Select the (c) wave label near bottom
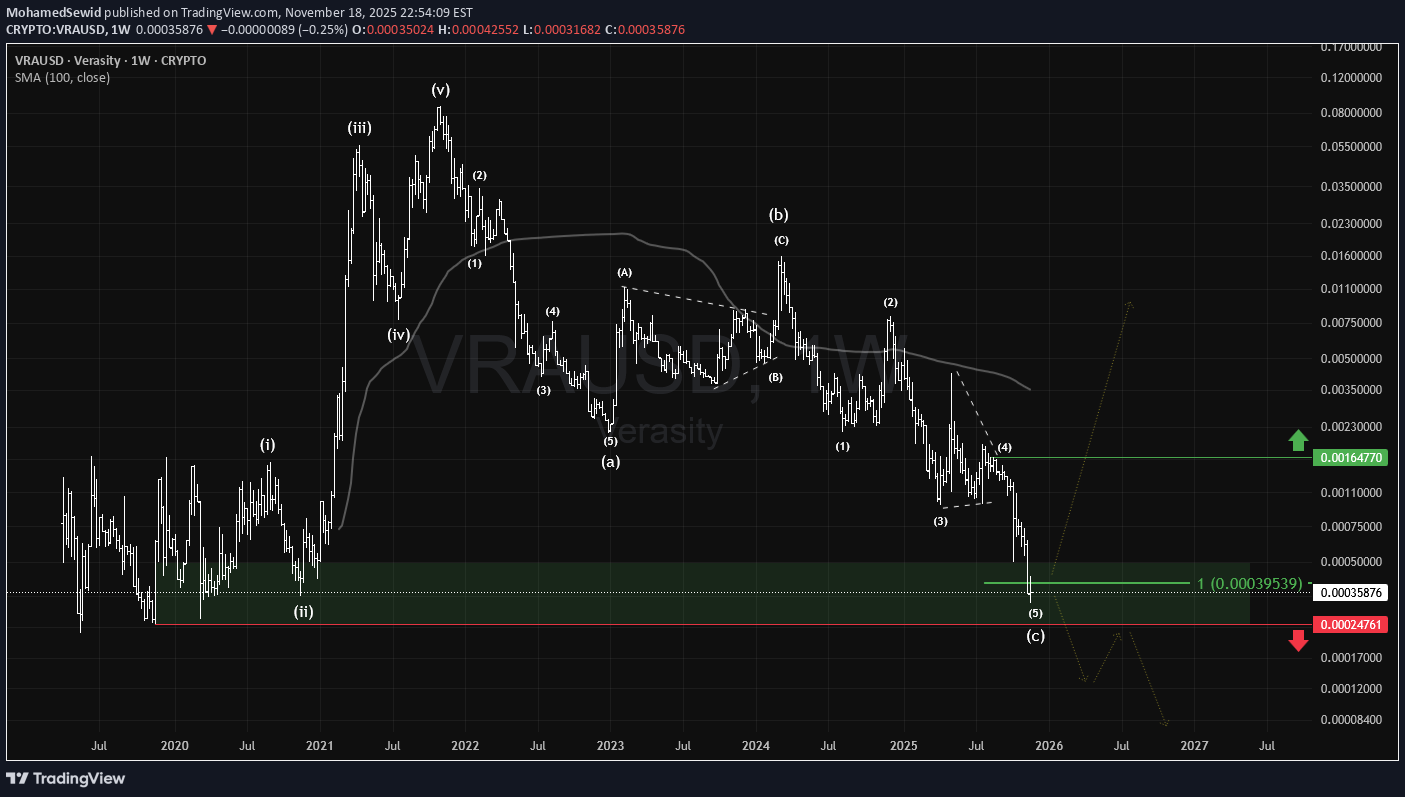This screenshot has height=797, width=1405. [1036, 636]
